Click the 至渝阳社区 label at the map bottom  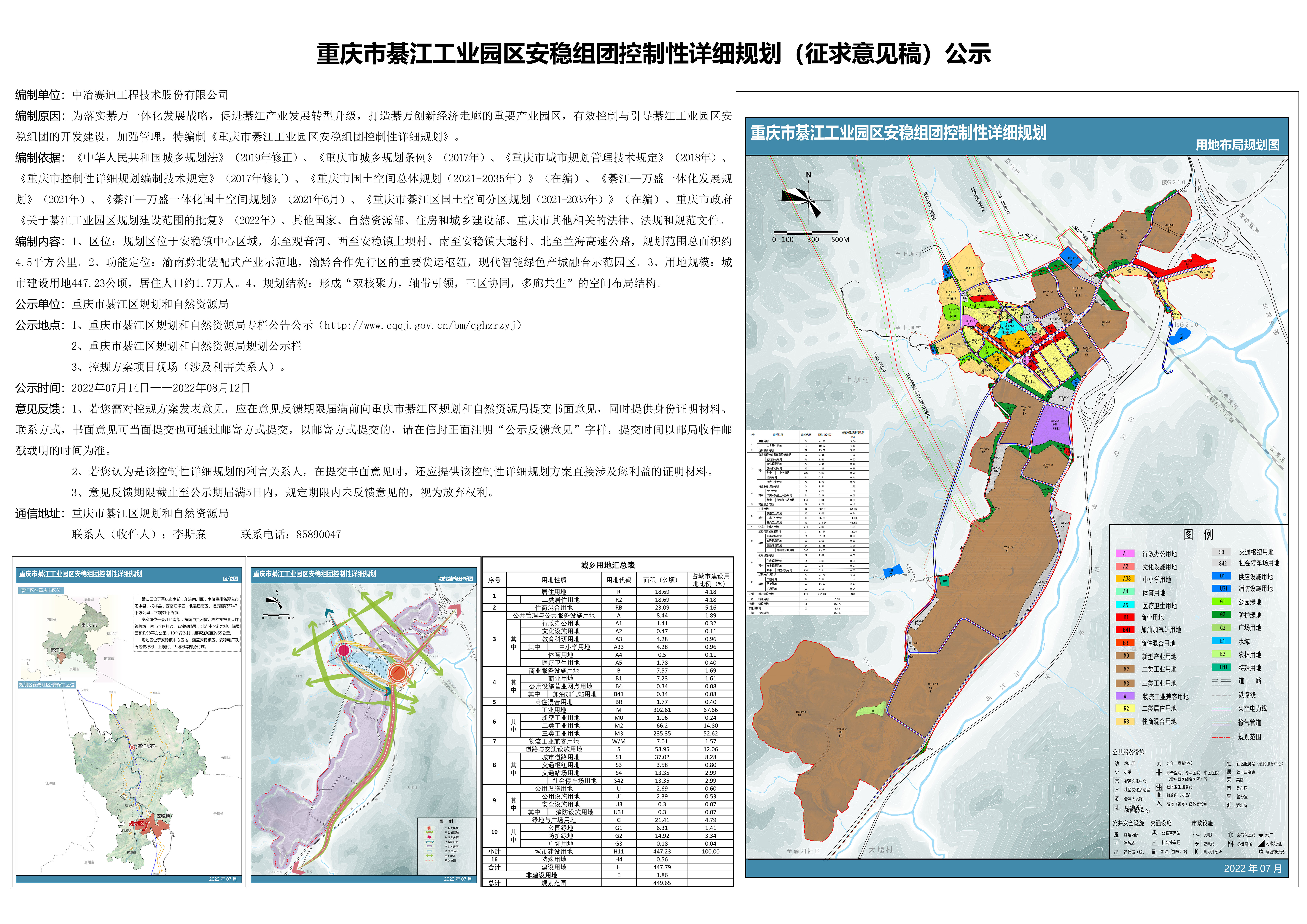[803, 851]
